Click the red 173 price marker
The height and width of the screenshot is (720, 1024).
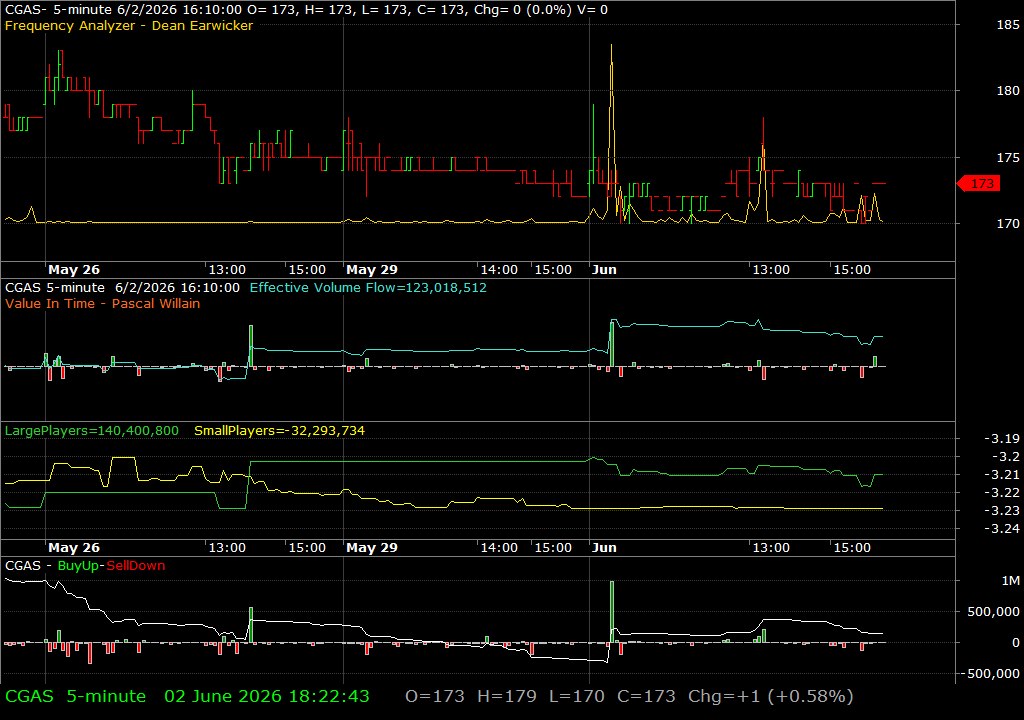(978, 184)
